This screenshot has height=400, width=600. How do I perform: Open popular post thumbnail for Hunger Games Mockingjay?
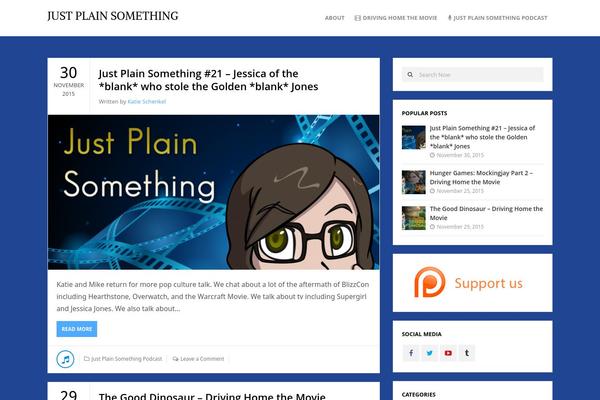(x=413, y=182)
